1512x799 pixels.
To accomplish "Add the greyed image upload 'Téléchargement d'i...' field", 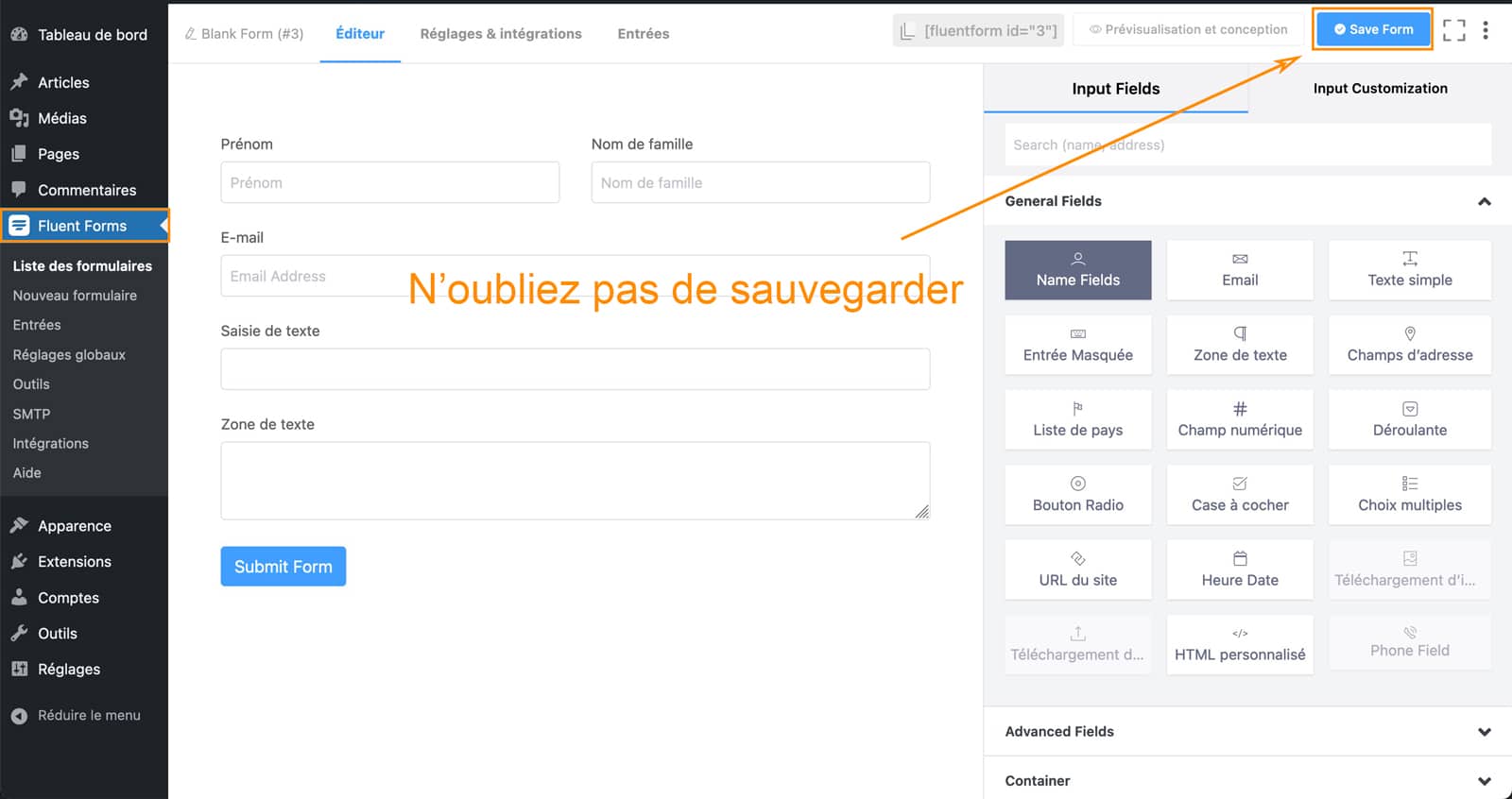I will pos(1409,569).
